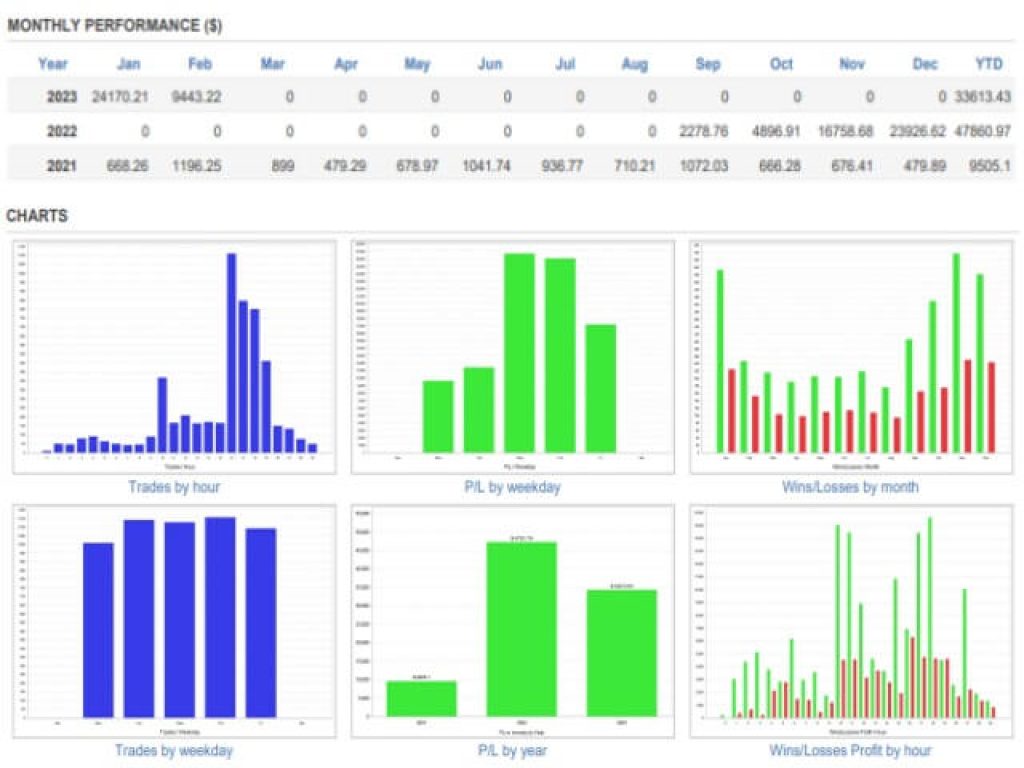Image resolution: width=1024 pixels, height=768 pixels.
Task: Open "Wins/Losses Profit by hour" caption link
Action: point(849,750)
